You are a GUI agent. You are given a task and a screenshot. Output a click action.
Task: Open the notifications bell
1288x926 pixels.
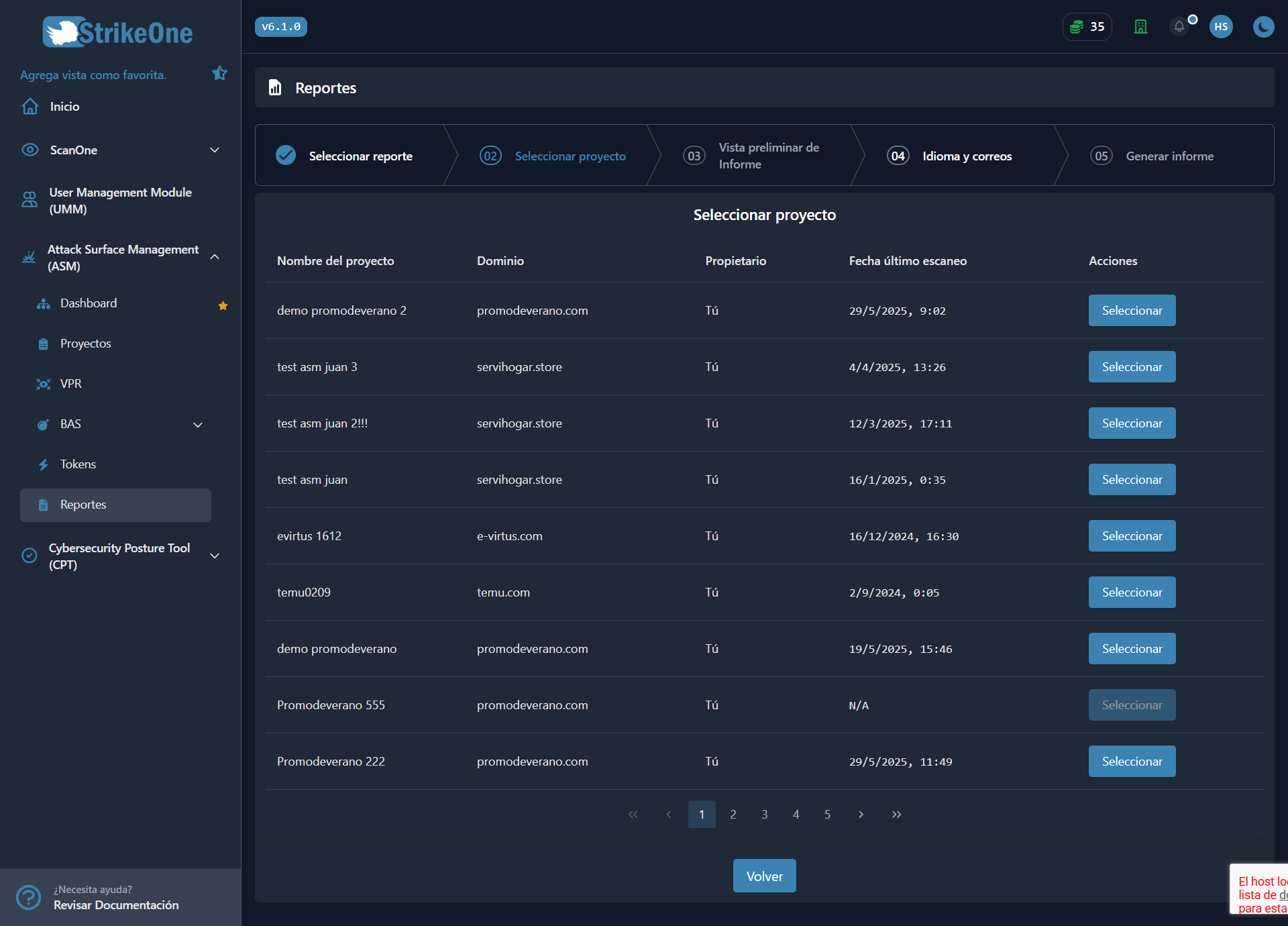click(x=1179, y=27)
